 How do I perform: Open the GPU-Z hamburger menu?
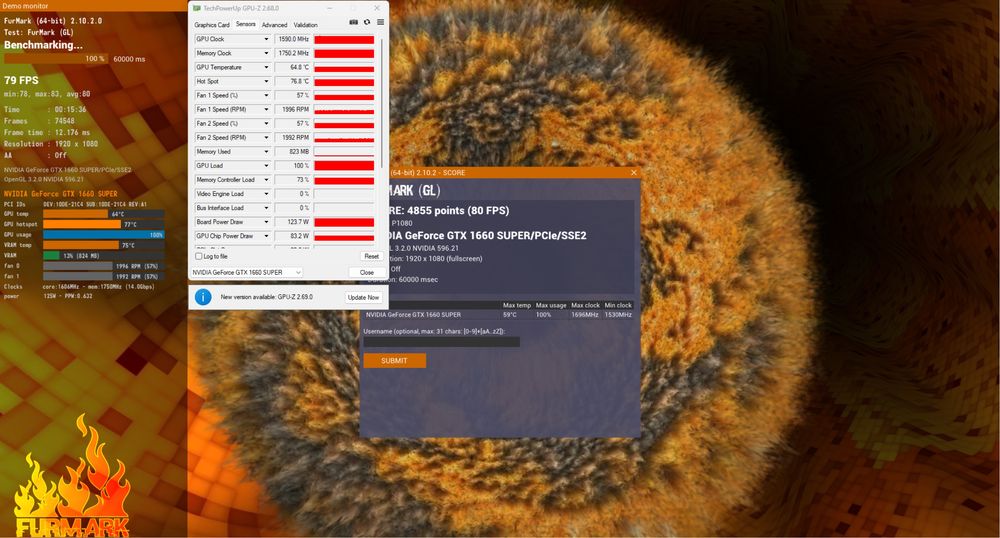380,22
